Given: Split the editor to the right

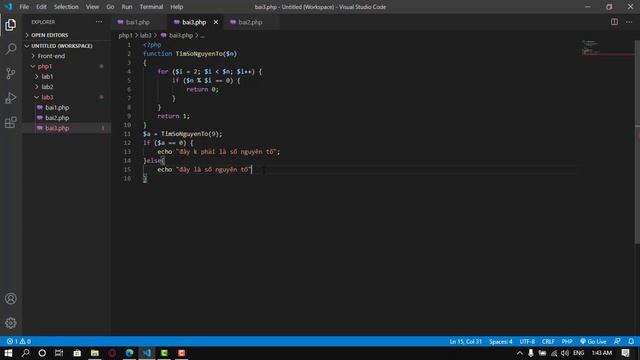Looking at the screenshot, I should pyautogui.click(x=614, y=22).
